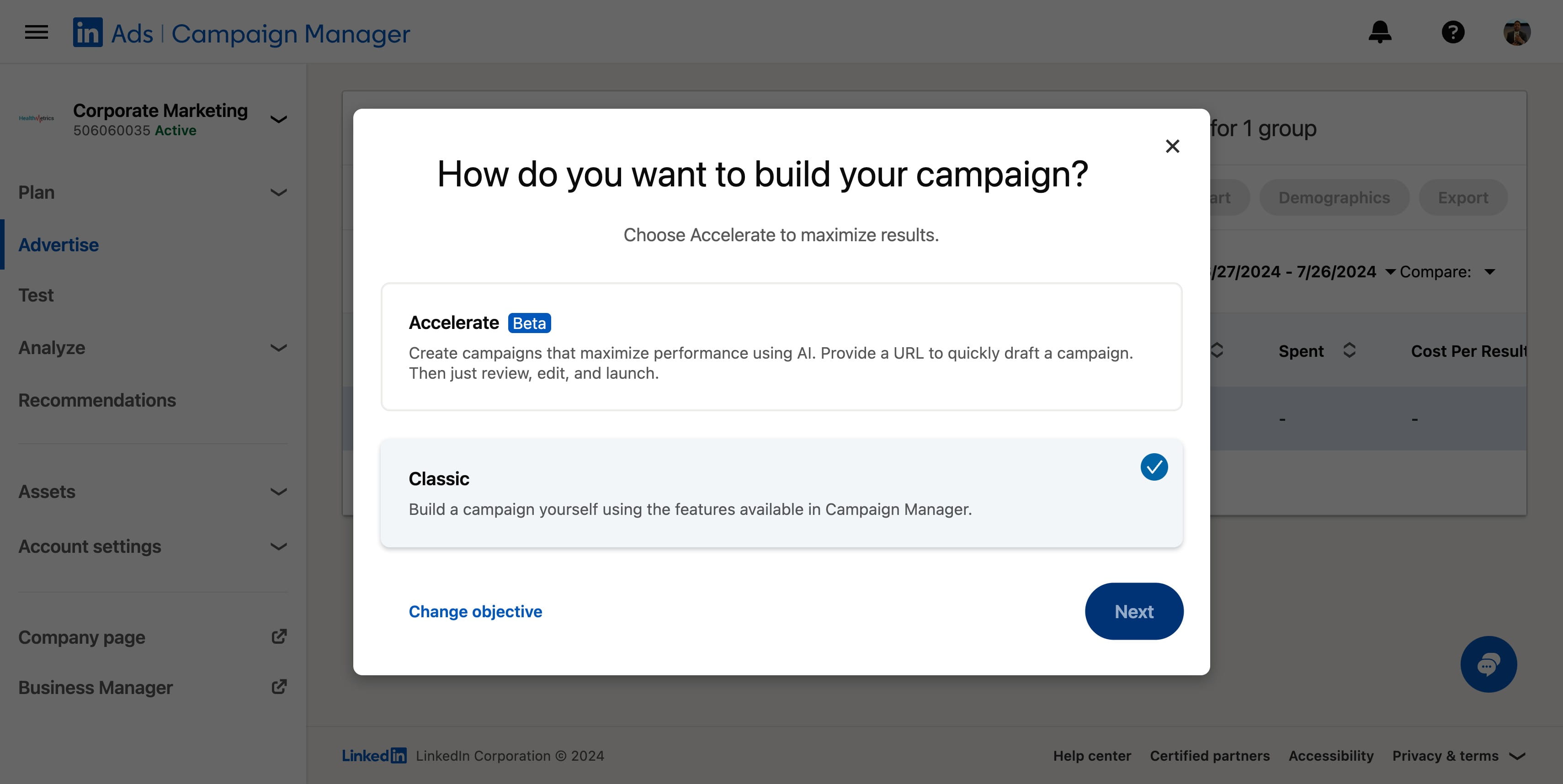Expand Account settings in sidebar
1563x784 pixels.
(152, 546)
